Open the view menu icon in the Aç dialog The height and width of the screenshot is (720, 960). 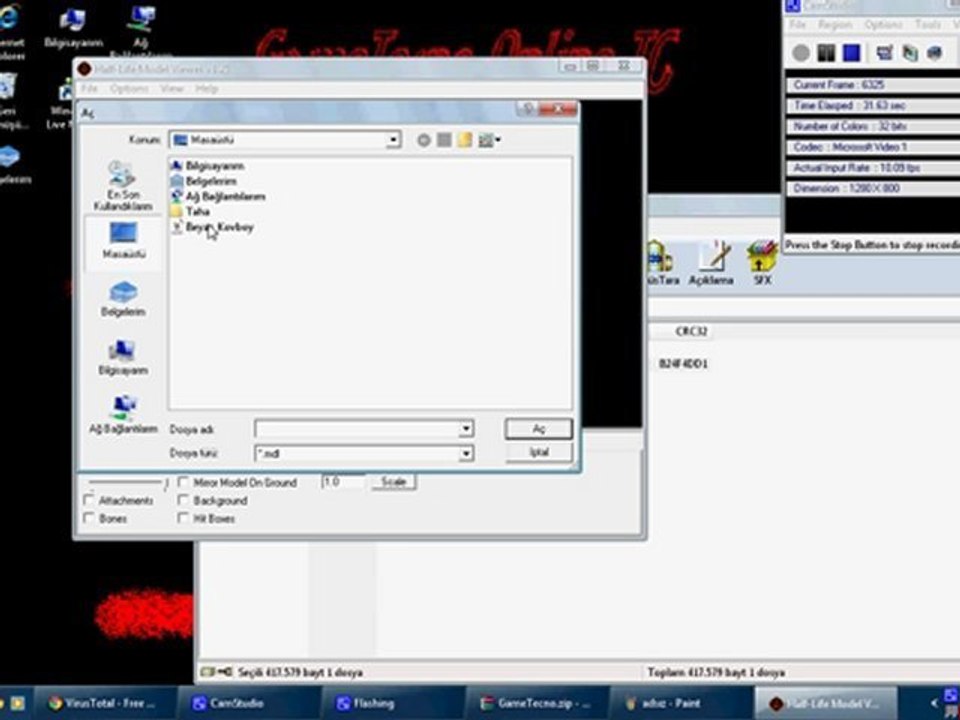coord(489,140)
